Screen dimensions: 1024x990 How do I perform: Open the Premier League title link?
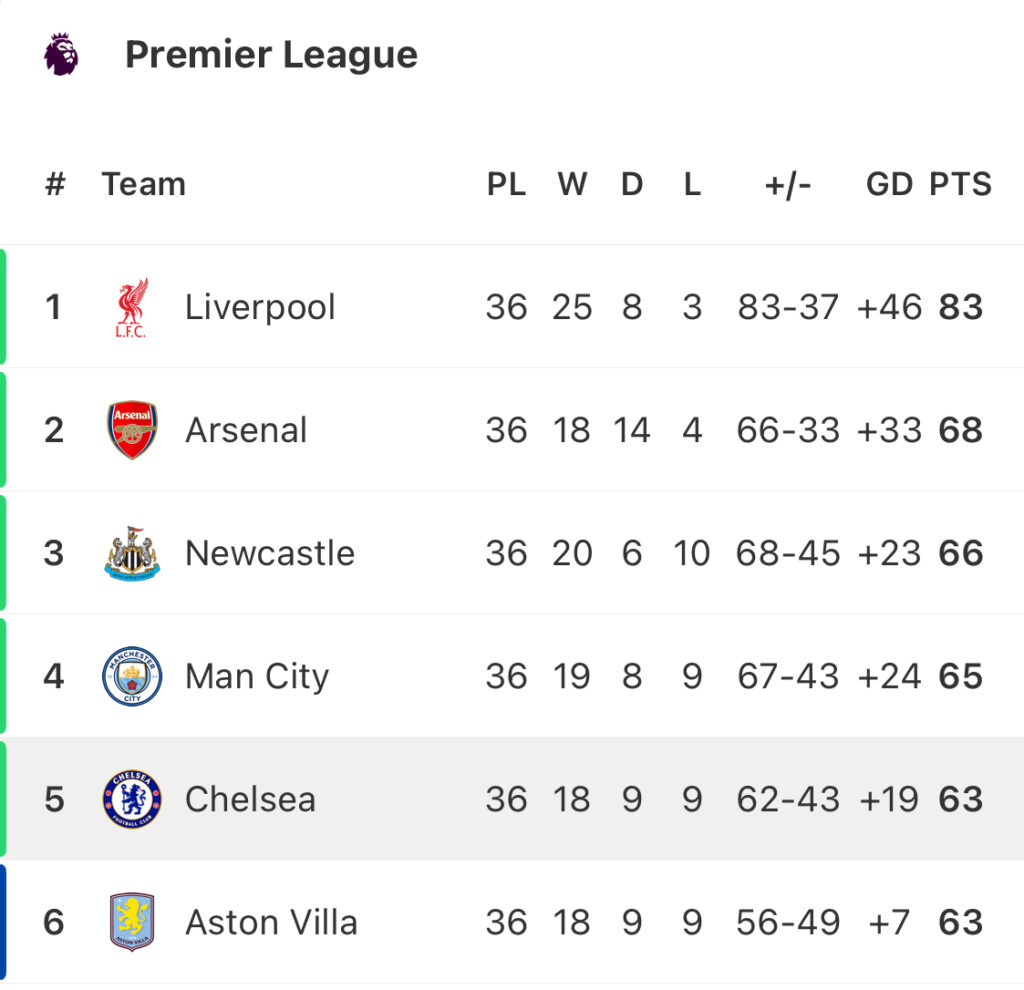click(x=271, y=54)
